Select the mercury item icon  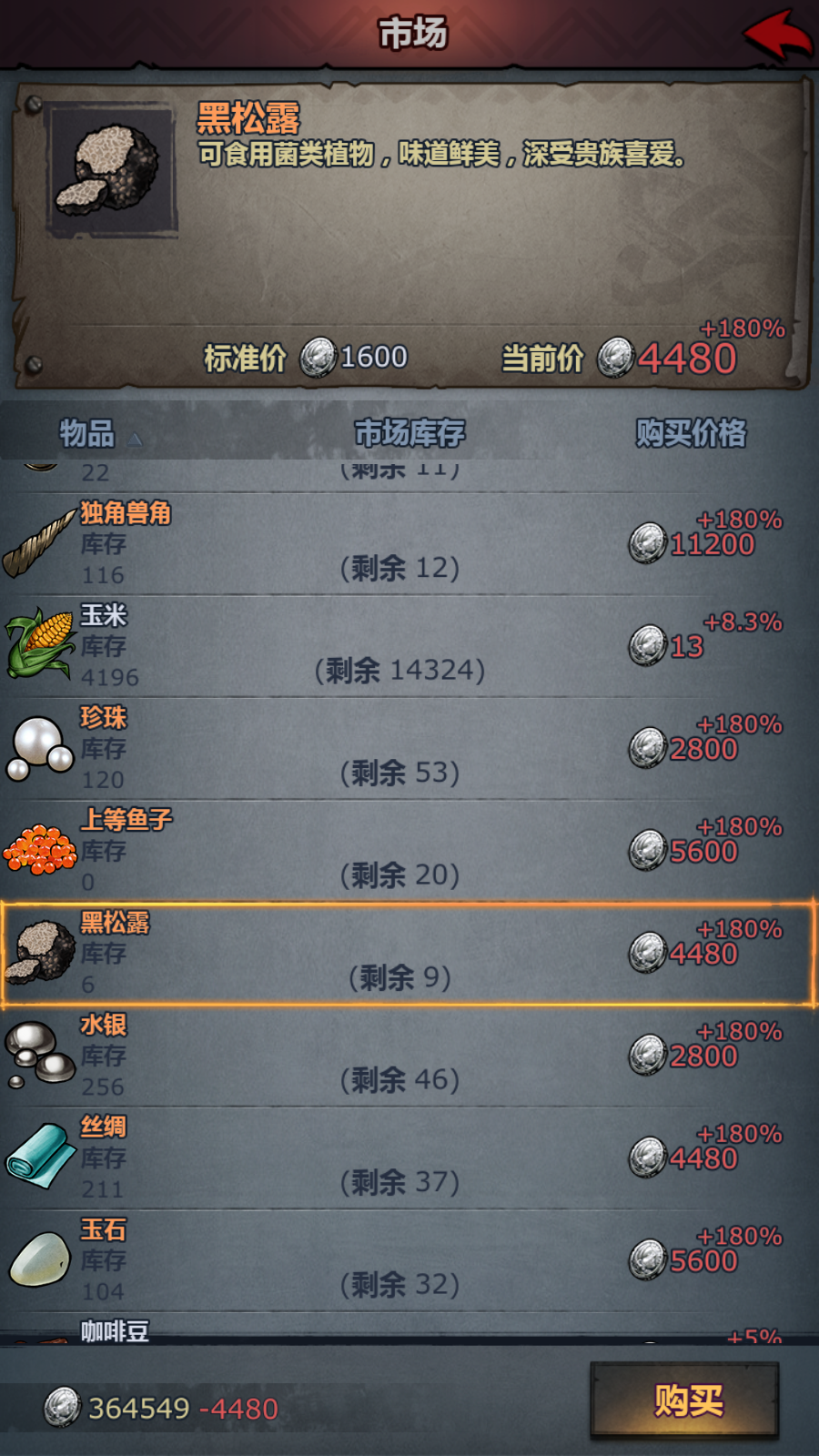pyautogui.click(x=40, y=1055)
